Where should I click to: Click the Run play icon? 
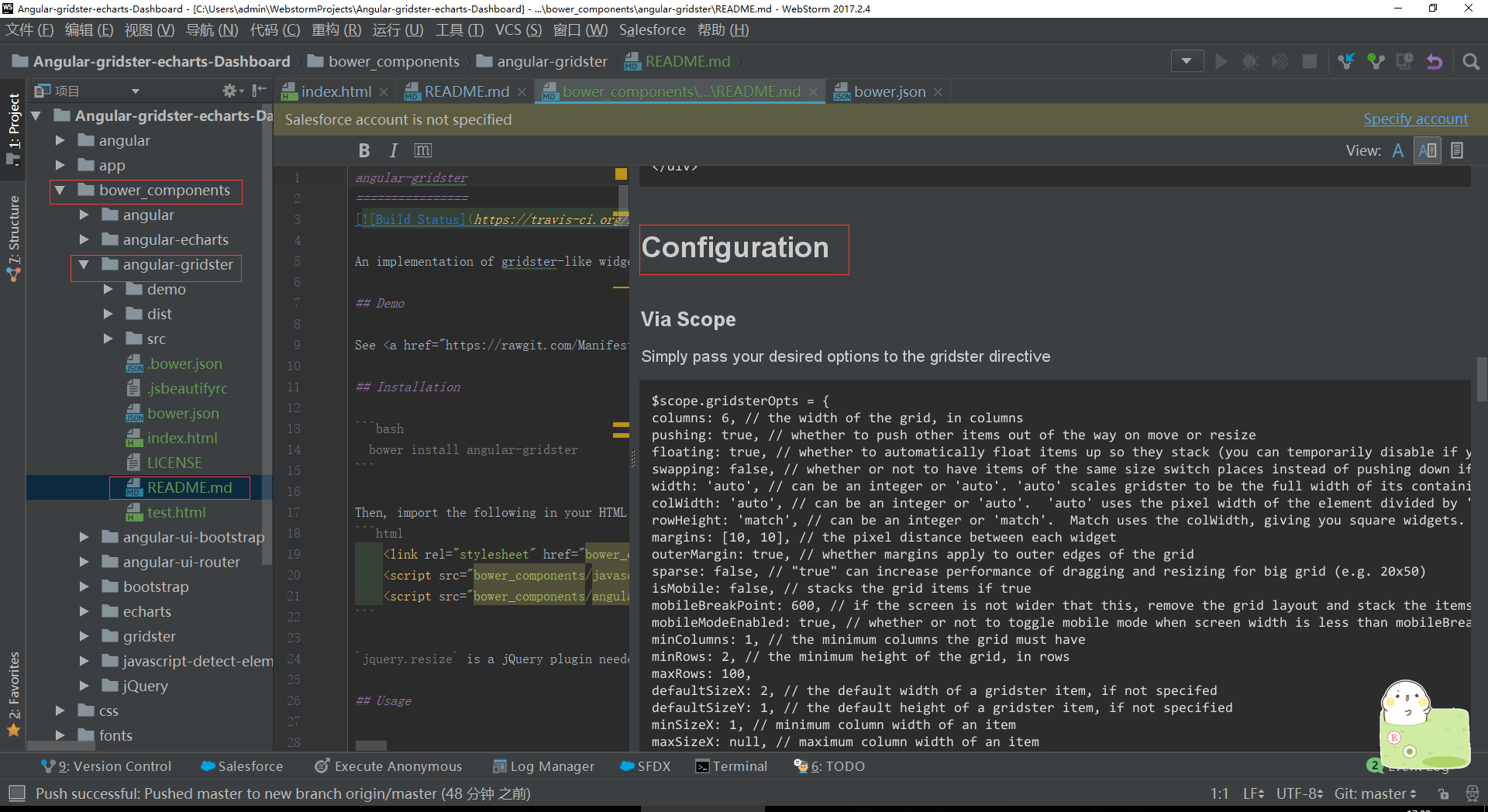coord(1221,61)
